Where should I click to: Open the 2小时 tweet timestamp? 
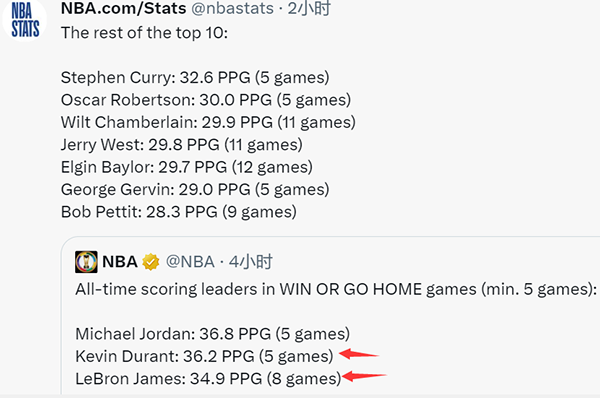coord(308,8)
